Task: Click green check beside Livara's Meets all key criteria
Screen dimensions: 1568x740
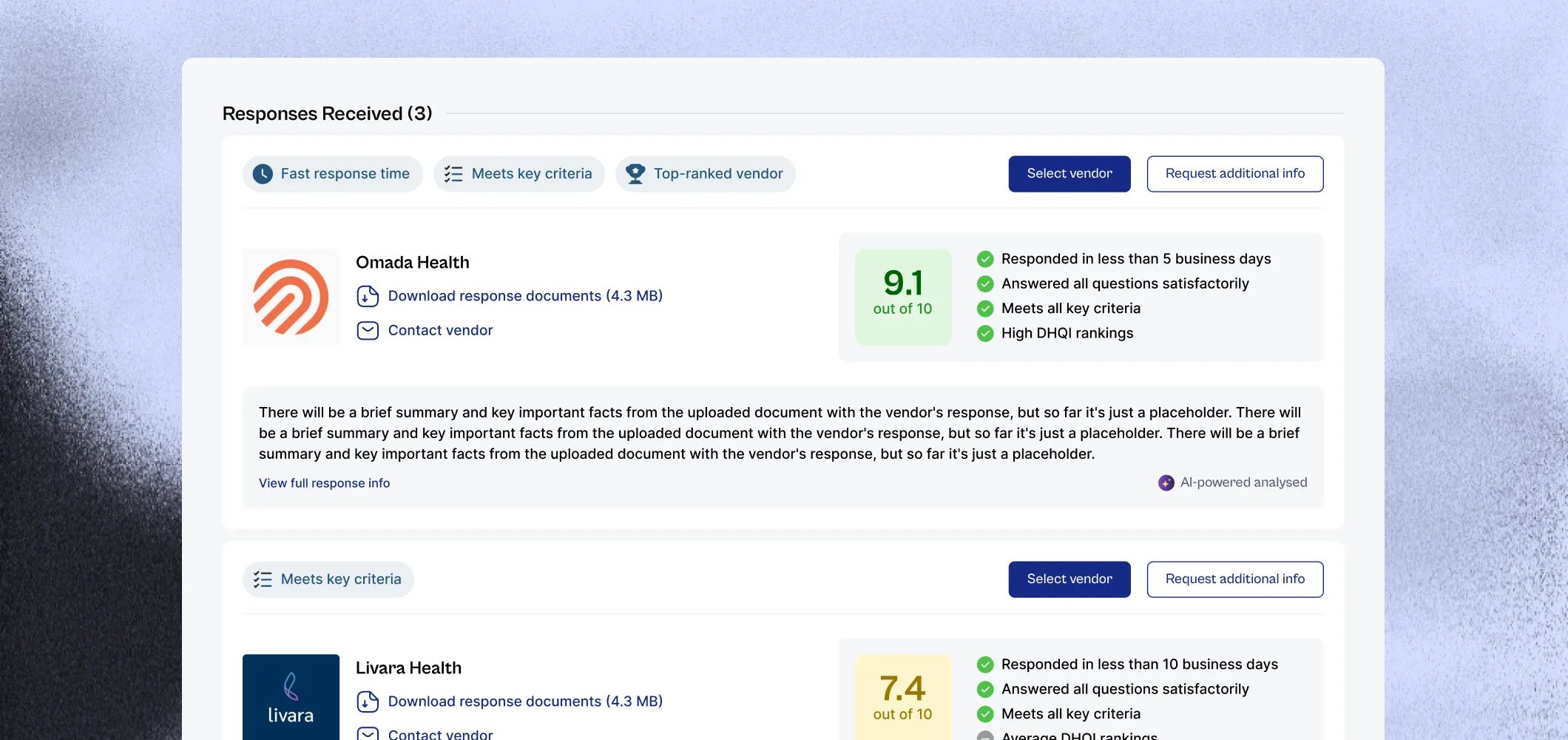Action: click(985, 714)
